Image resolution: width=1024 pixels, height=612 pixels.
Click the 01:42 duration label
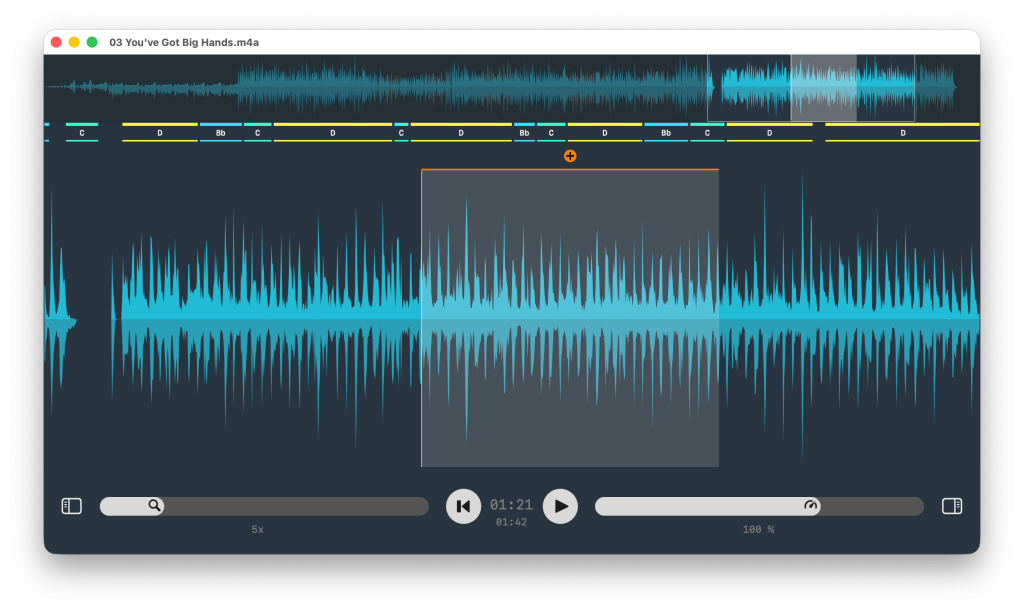(x=512, y=520)
